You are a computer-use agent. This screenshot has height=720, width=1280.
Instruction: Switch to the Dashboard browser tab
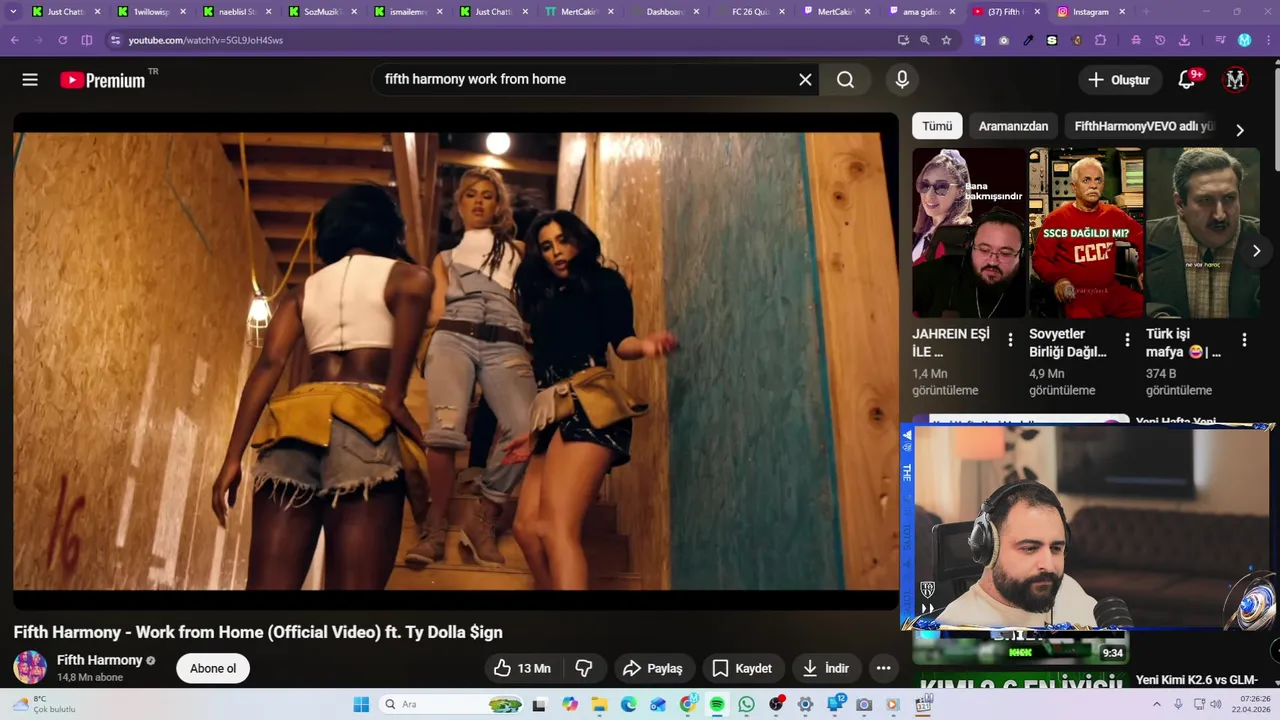pos(663,12)
